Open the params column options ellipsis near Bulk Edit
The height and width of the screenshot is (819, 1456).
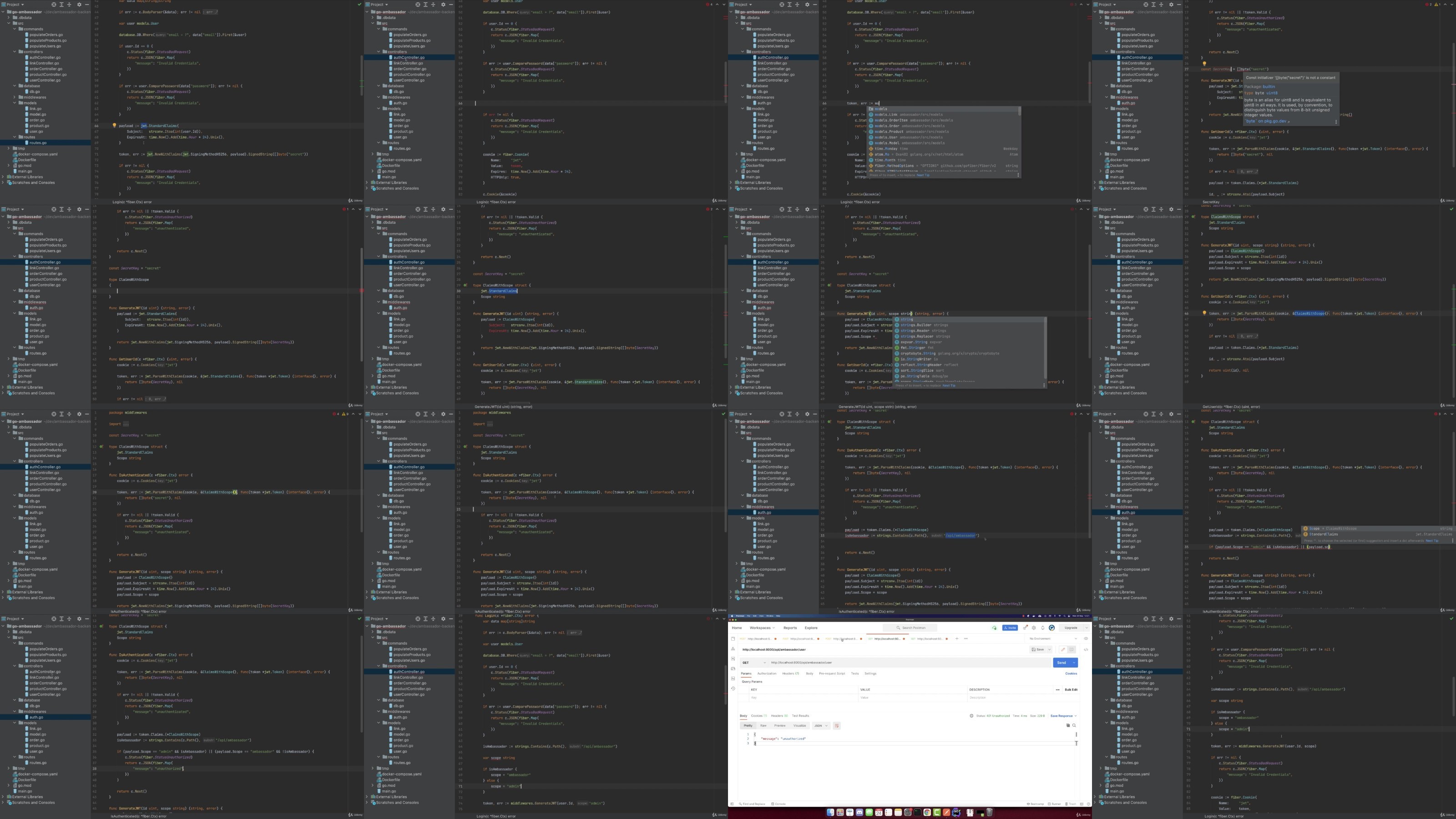[x=1057, y=690]
